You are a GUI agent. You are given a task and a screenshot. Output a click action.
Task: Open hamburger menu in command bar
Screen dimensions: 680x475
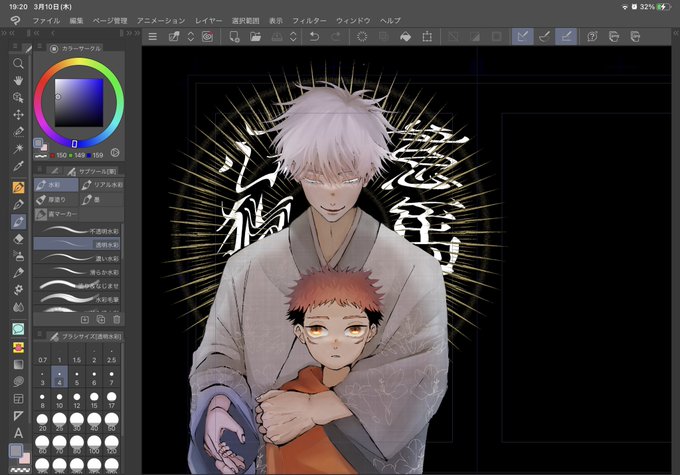pyautogui.click(x=153, y=37)
